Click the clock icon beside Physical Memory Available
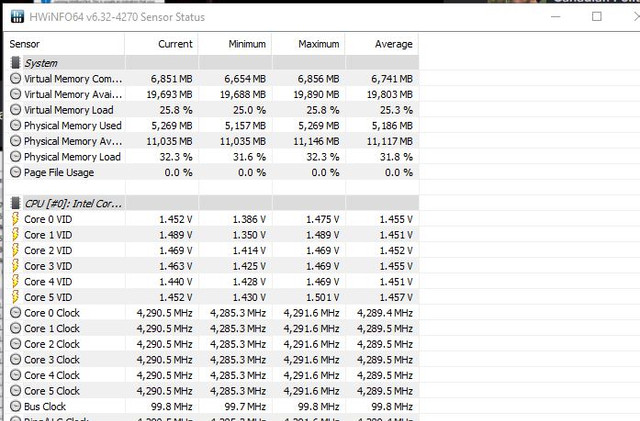 point(16,141)
